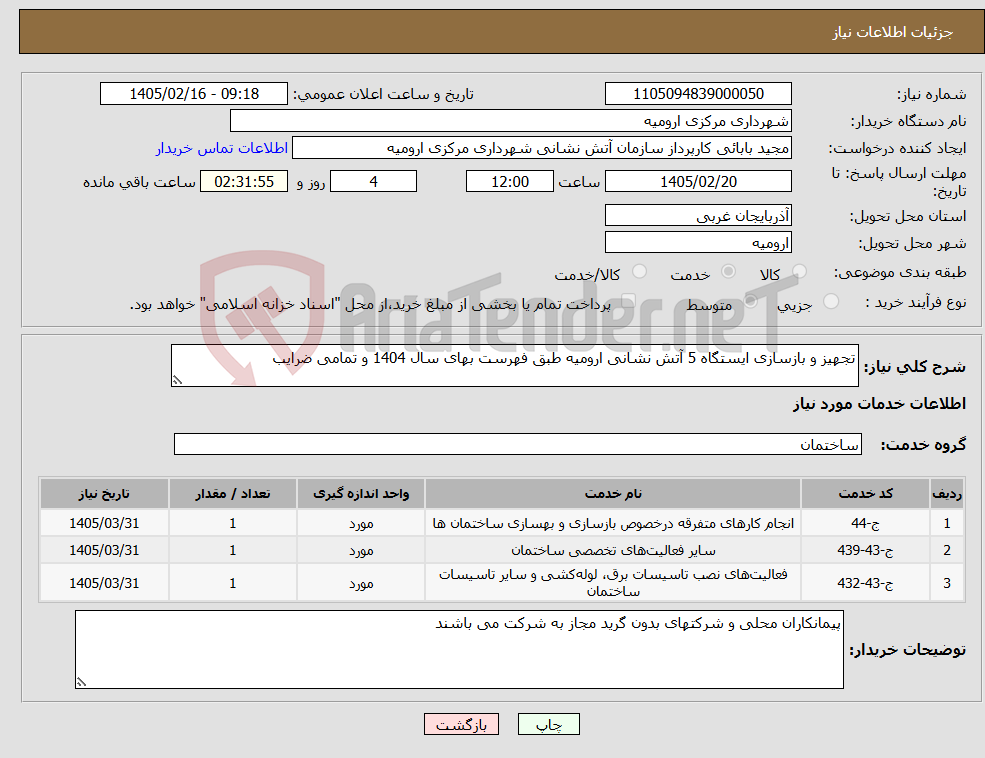Click the resize handle of buyer notes box
The image size is (985, 758).
click(x=81, y=682)
